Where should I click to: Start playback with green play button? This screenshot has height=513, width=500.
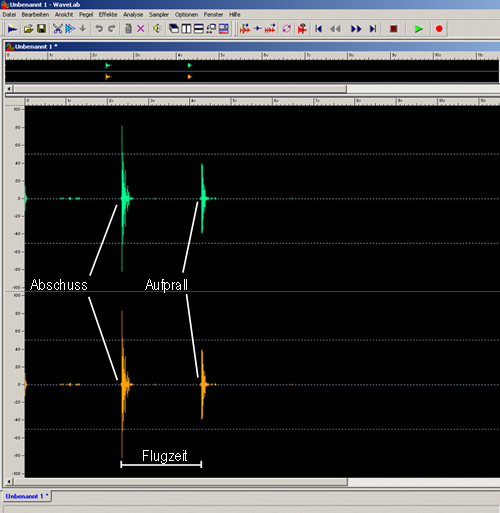419,29
